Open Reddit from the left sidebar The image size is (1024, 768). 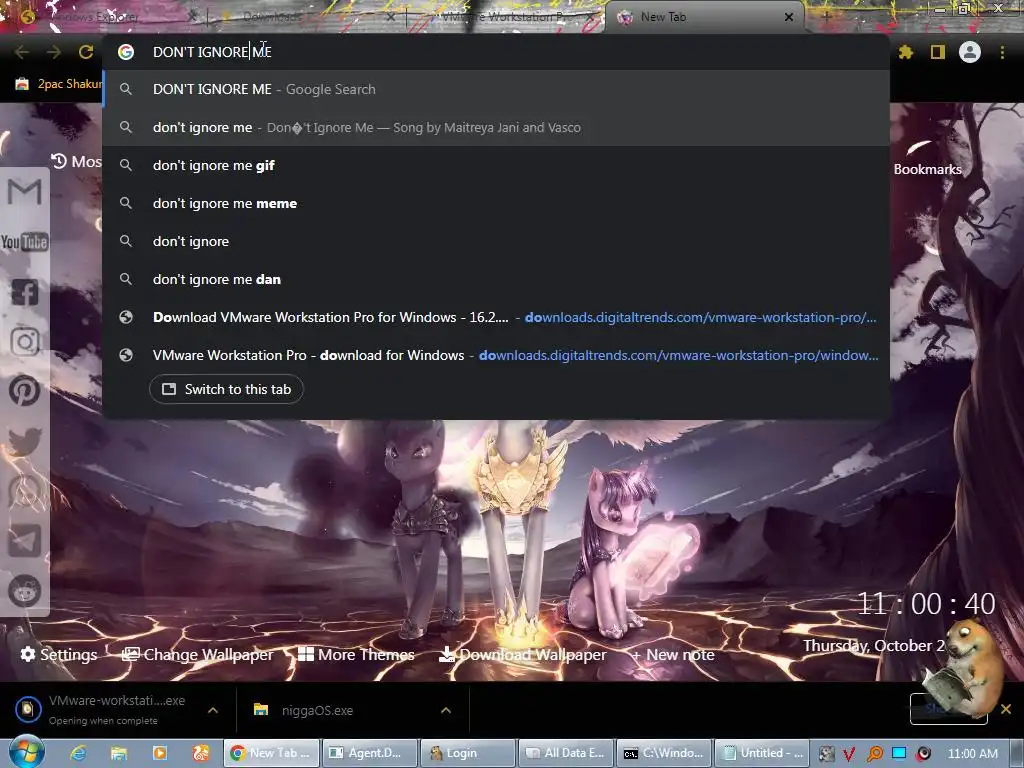pos(25,591)
